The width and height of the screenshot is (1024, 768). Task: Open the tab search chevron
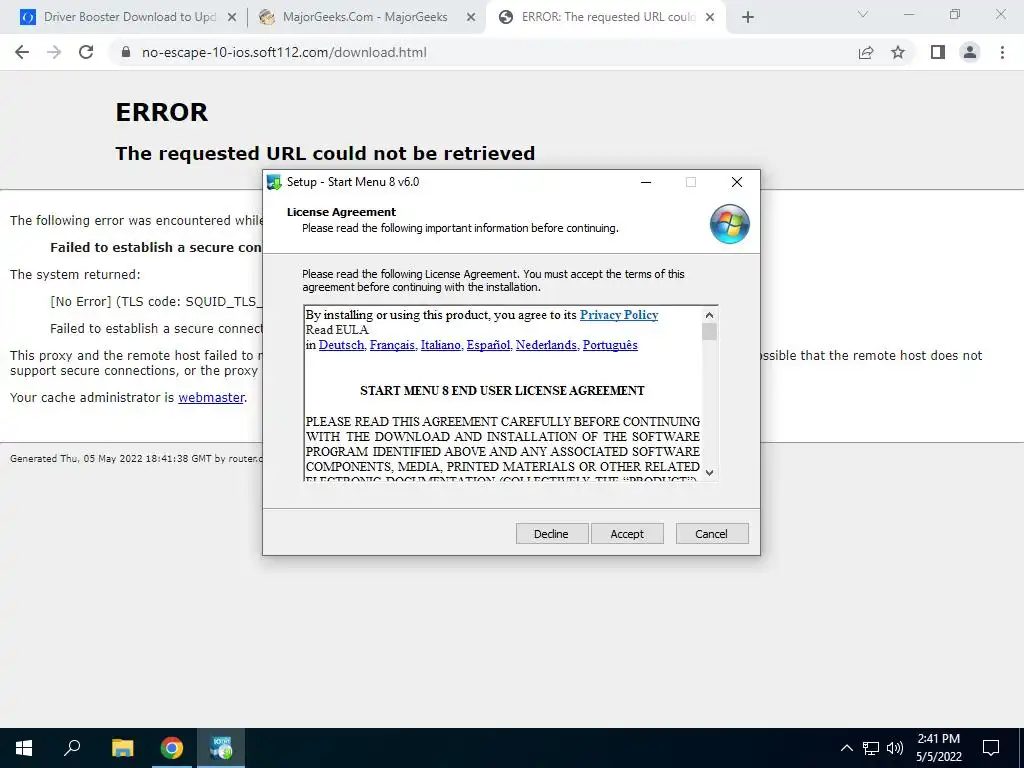863,14
